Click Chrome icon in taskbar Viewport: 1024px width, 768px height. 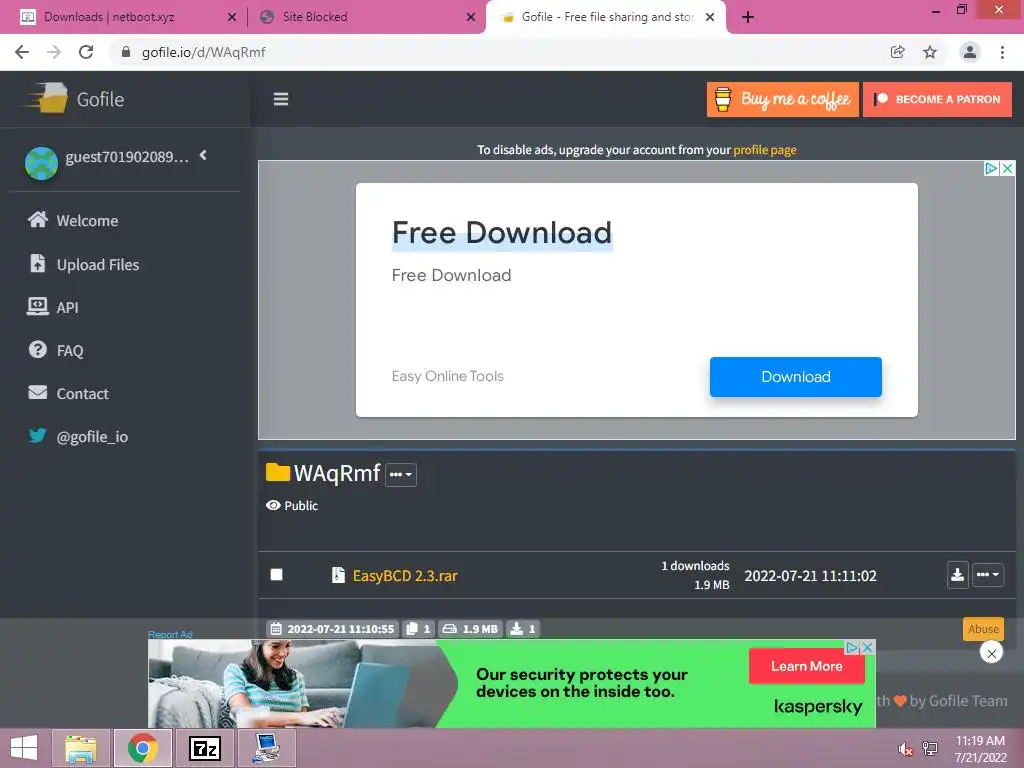pos(142,748)
